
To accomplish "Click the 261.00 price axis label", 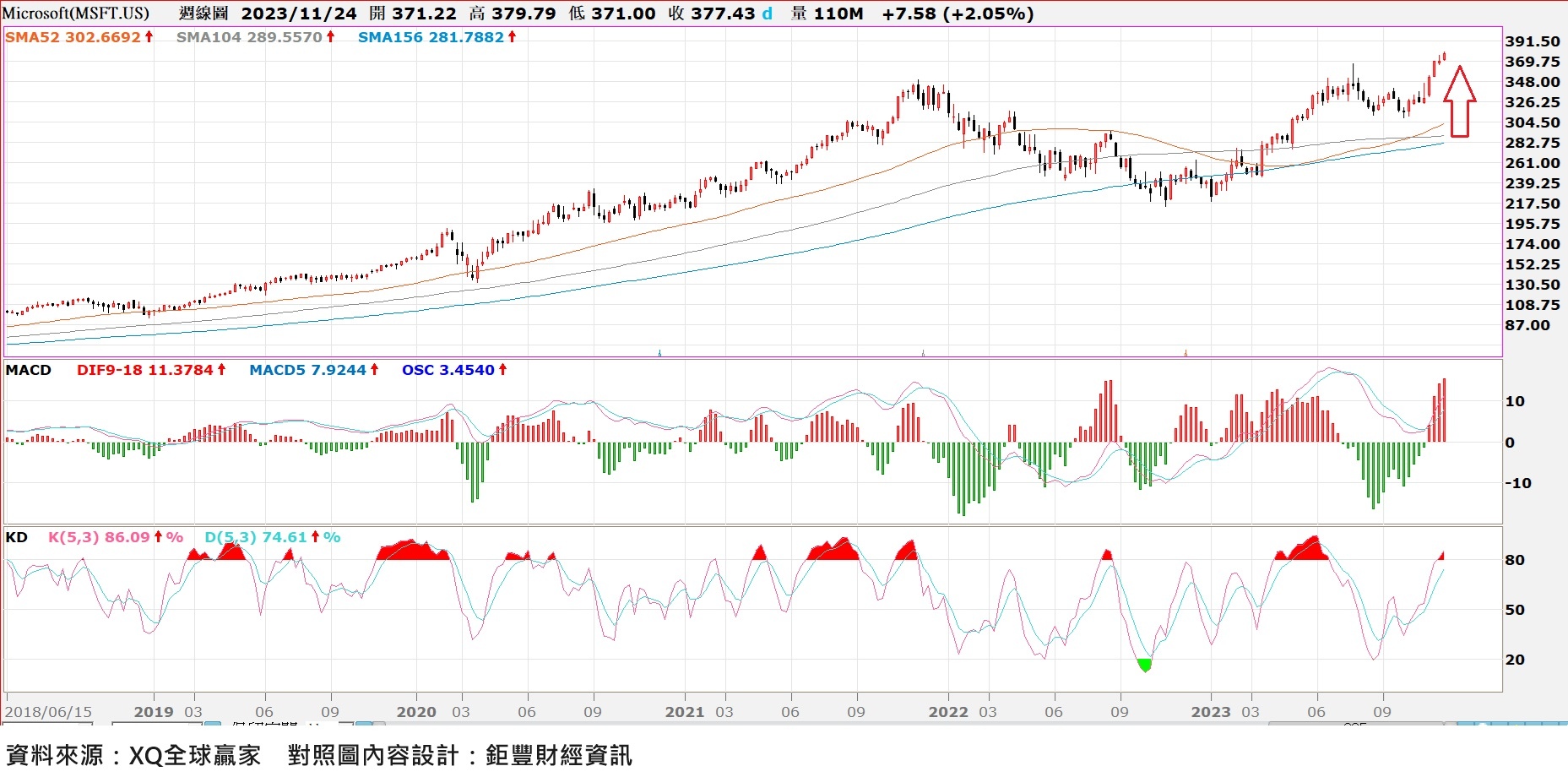I will point(1533,163).
